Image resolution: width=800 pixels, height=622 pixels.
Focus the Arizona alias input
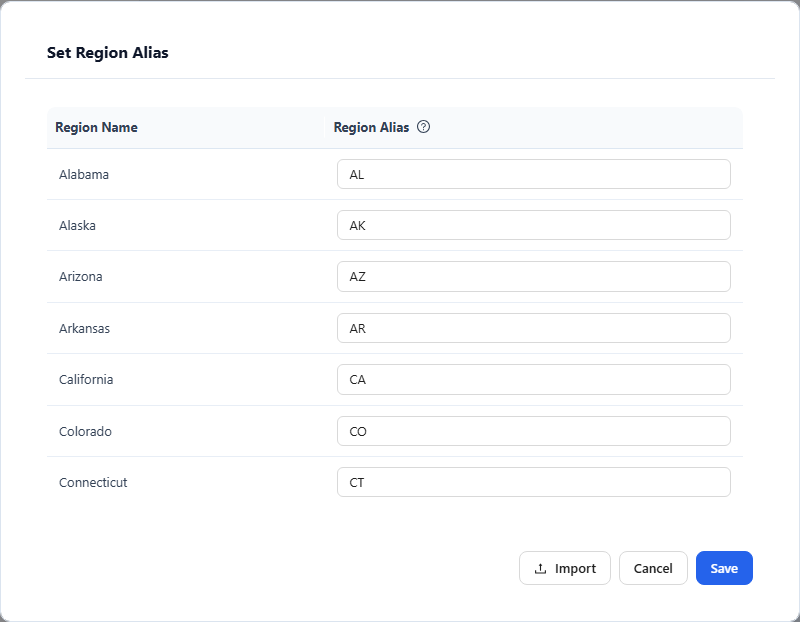click(x=534, y=277)
